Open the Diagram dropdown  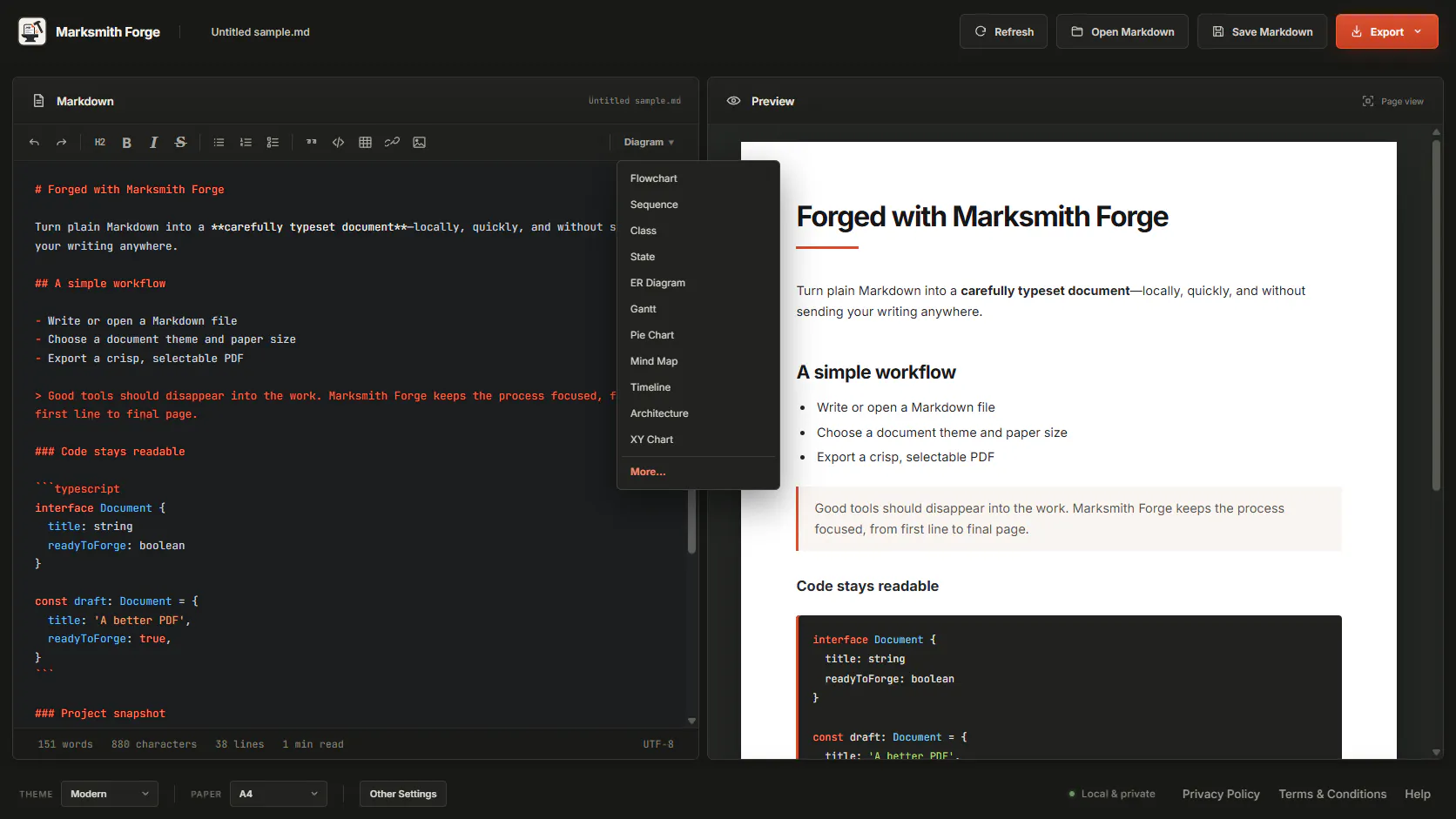tap(649, 142)
